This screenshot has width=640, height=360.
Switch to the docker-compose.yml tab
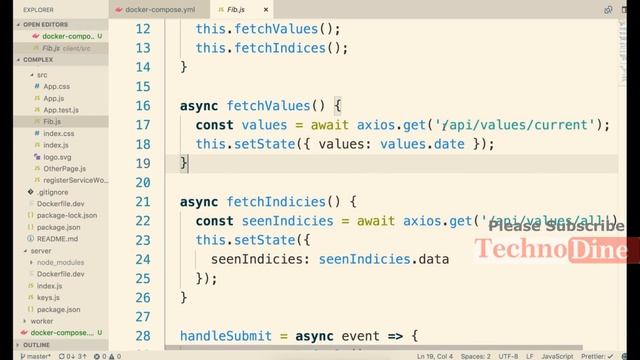(160, 9)
